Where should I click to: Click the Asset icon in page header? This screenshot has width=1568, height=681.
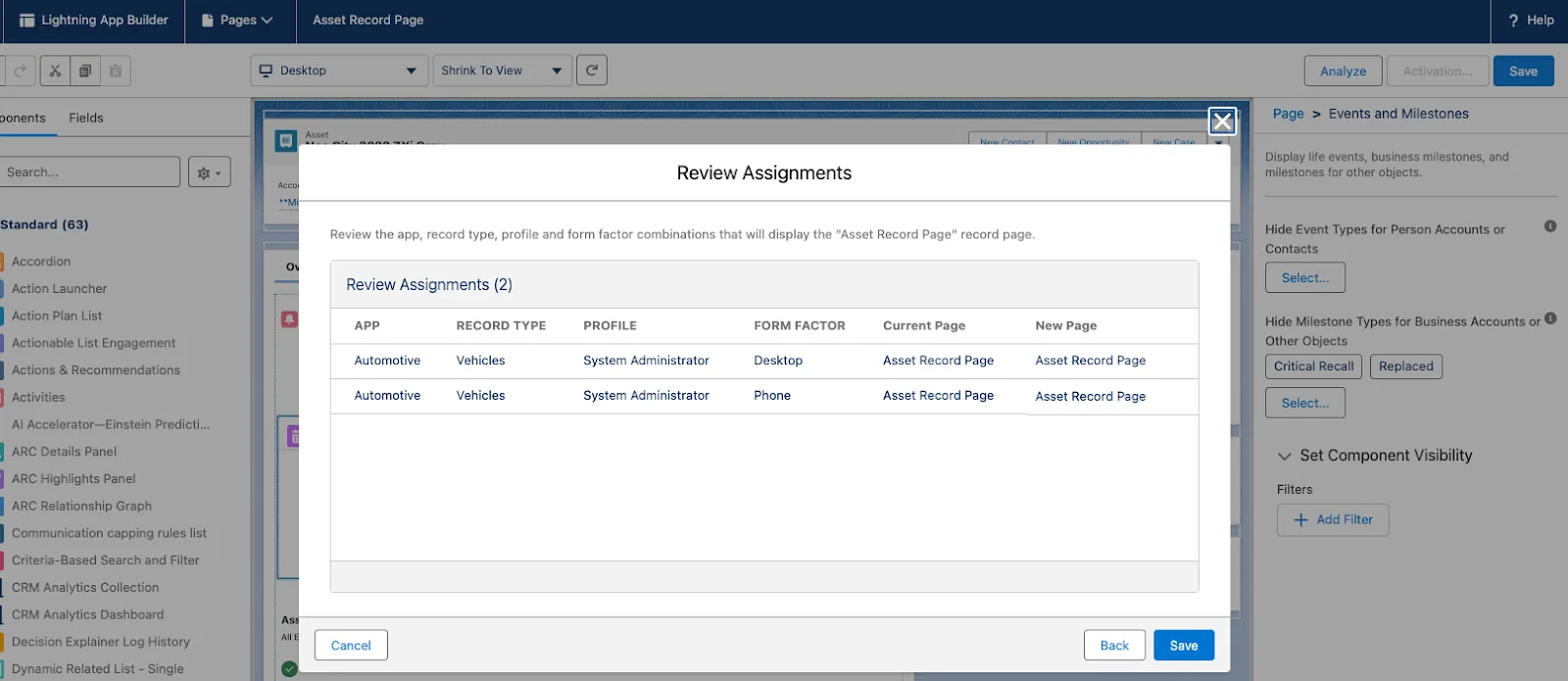click(x=285, y=141)
